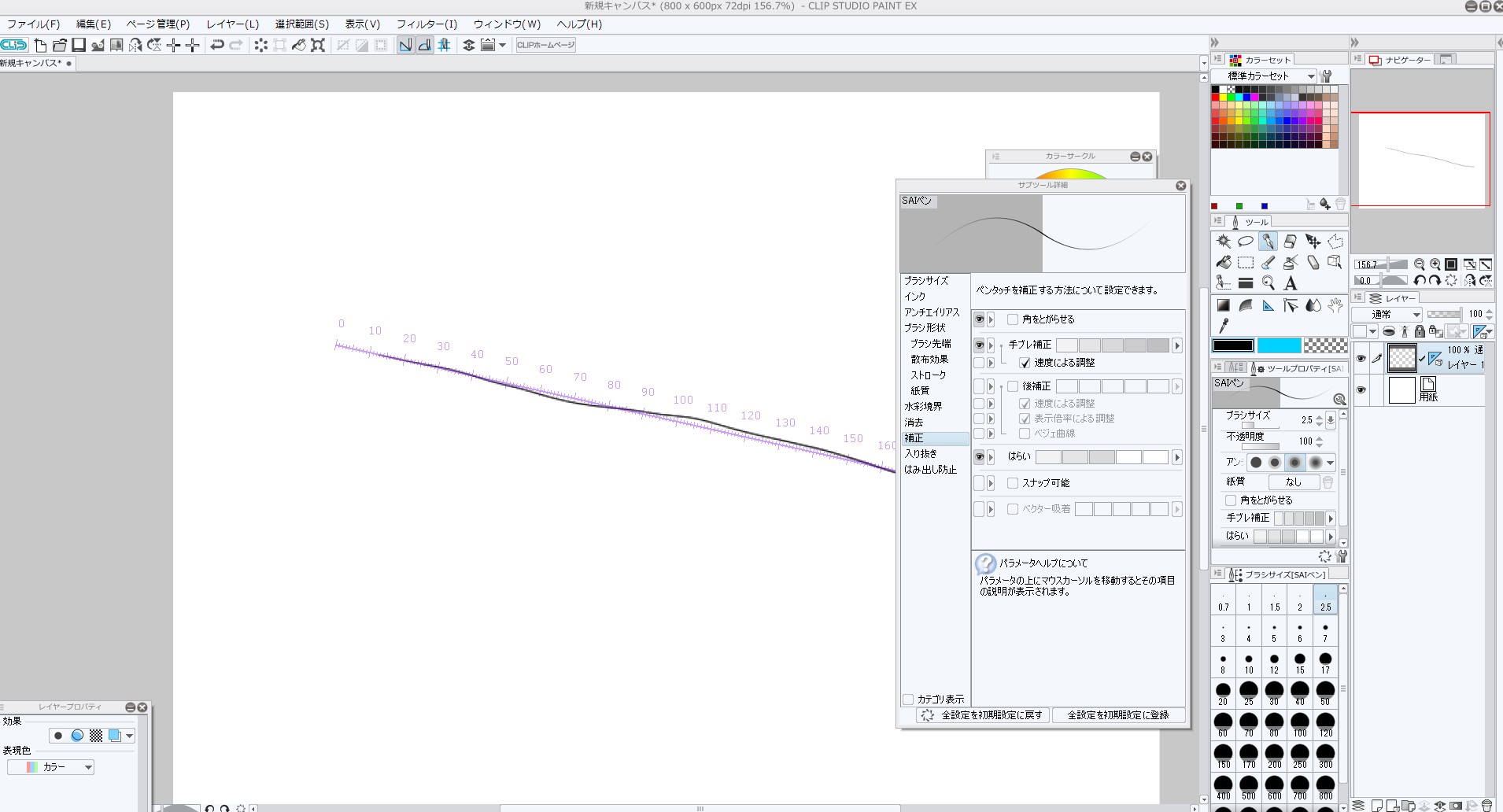The width and height of the screenshot is (1503, 812).
Task: Hide レイヤー 1 with eye icon
Action: click(1361, 359)
